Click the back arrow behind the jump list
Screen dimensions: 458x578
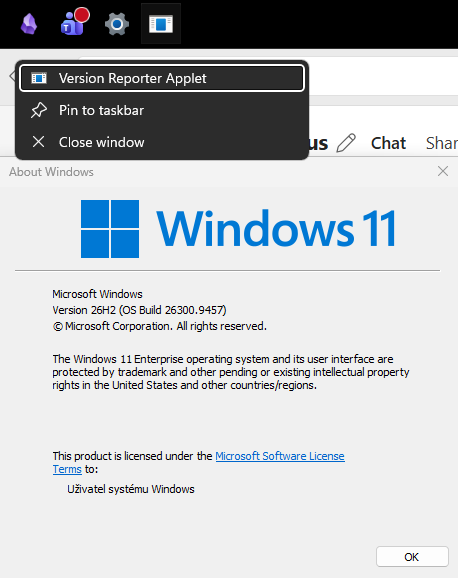click(12, 76)
